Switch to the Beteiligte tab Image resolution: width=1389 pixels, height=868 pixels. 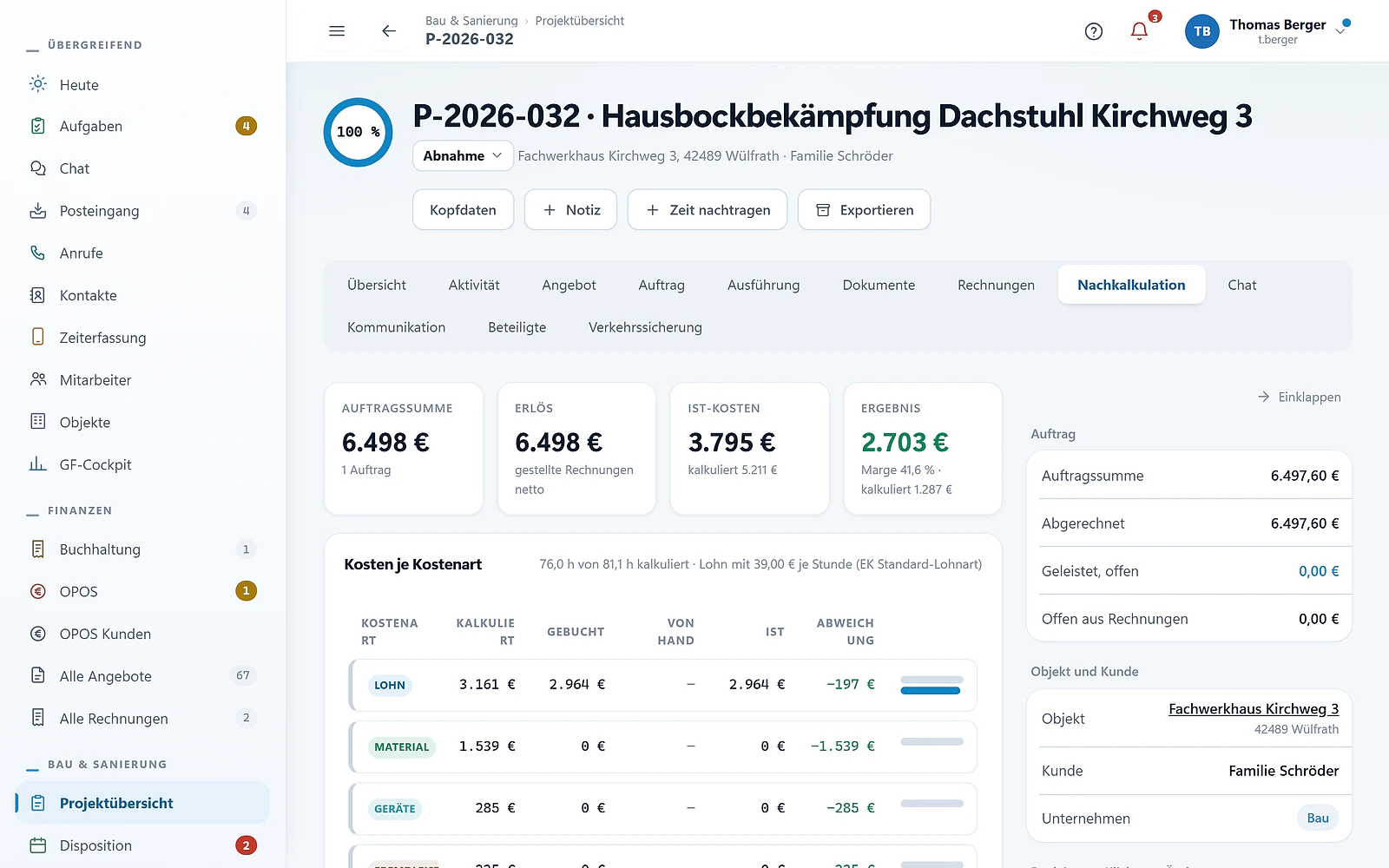[x=517, y=327]
